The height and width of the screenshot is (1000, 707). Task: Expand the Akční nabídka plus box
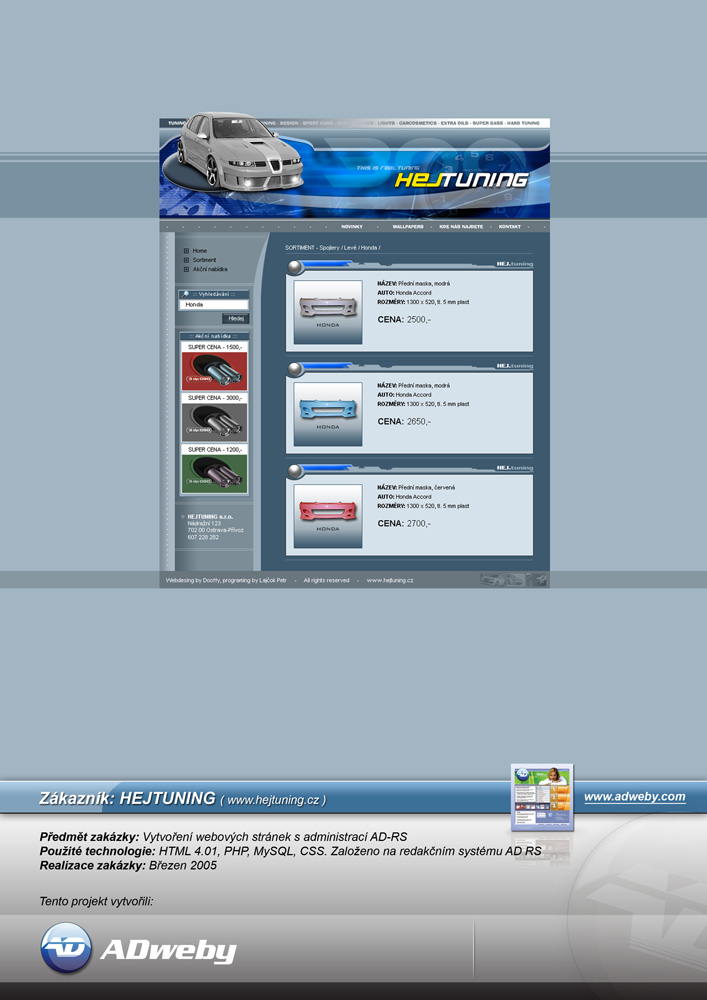pos(186,269)
